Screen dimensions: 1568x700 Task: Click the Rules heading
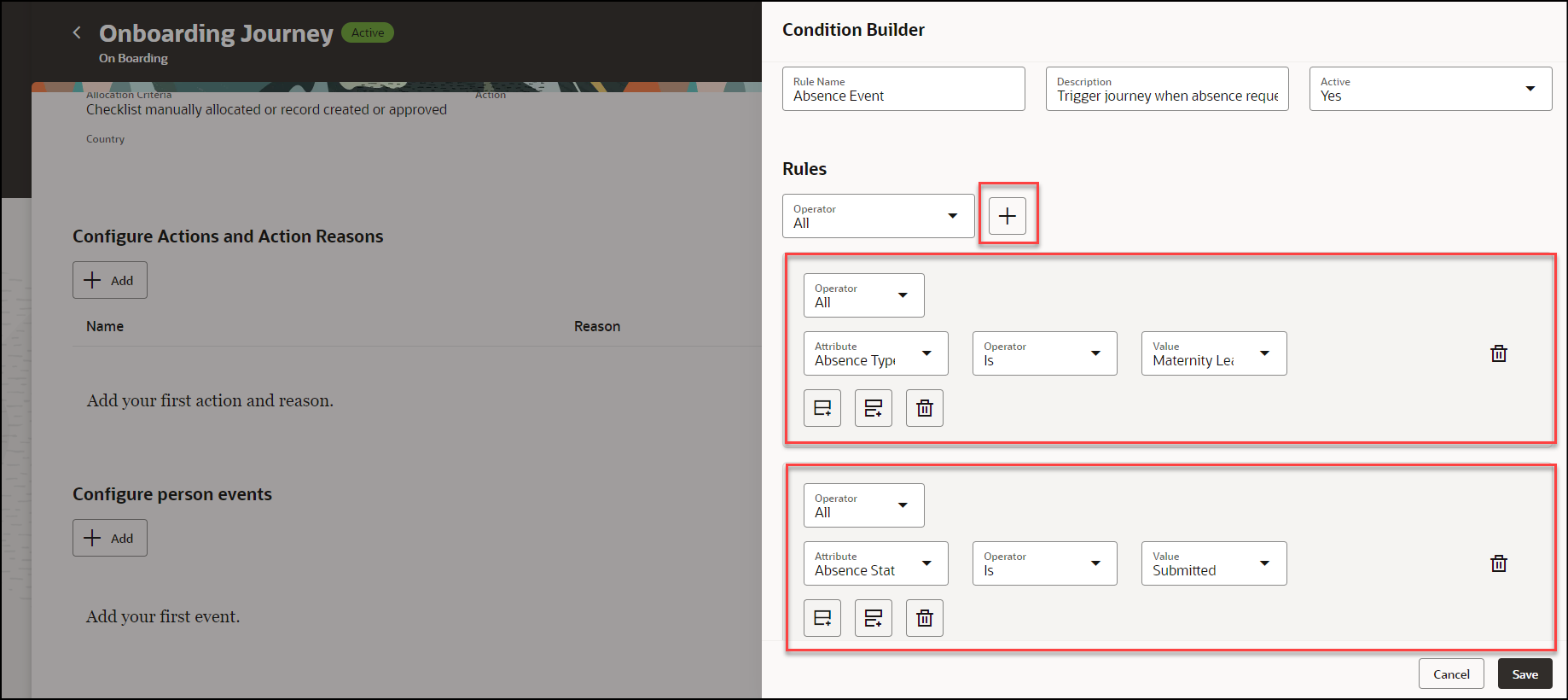pos(804,169)
